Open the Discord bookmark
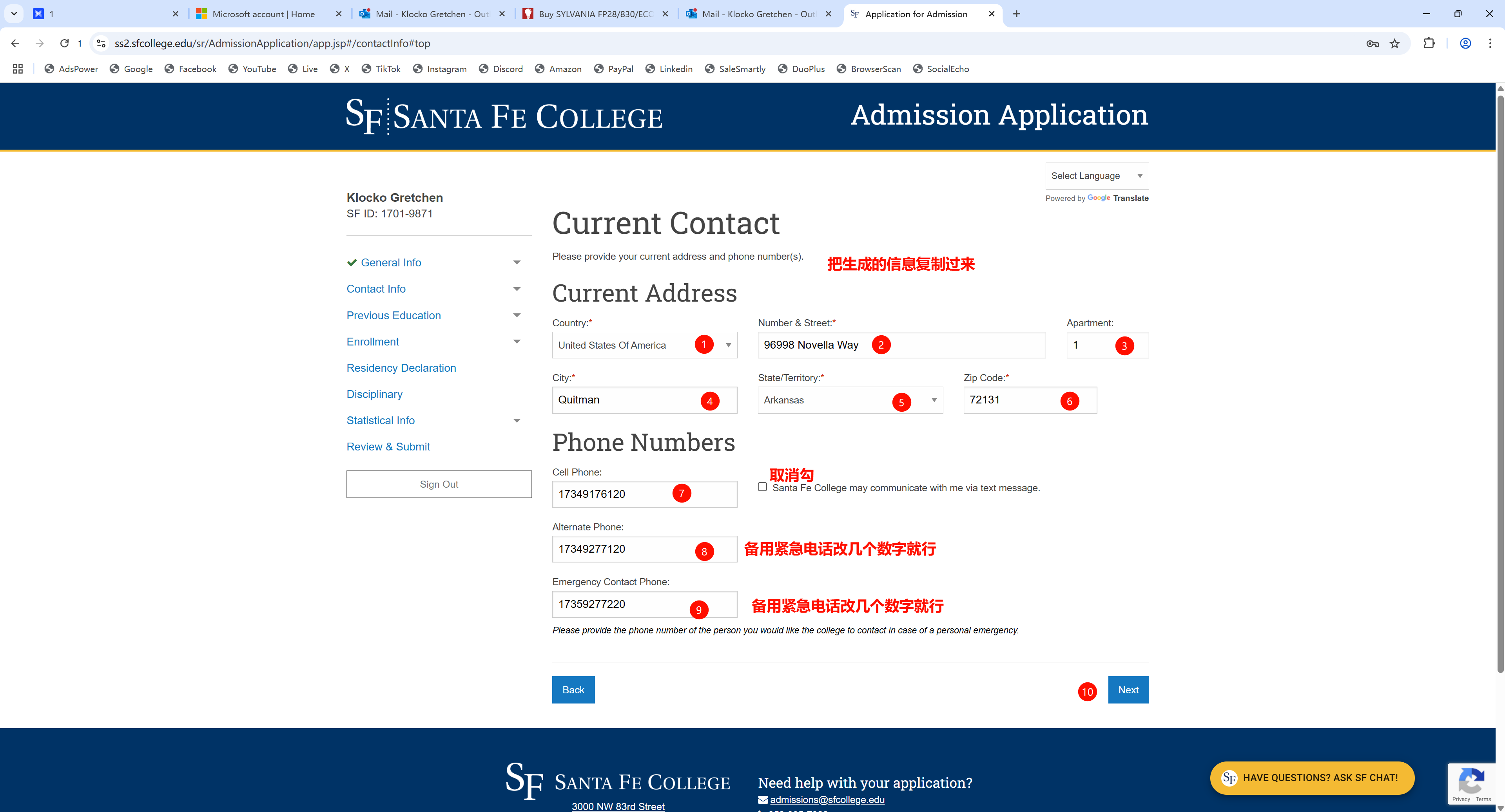 pyautogui.click(x=501, y=69)
